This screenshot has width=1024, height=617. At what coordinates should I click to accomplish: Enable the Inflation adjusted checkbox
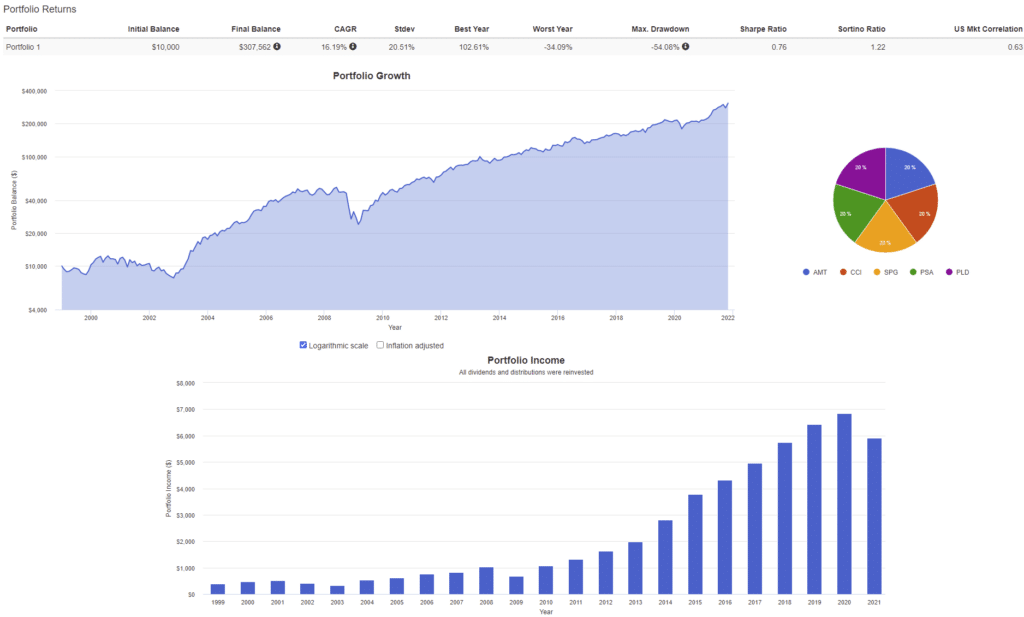380,345
